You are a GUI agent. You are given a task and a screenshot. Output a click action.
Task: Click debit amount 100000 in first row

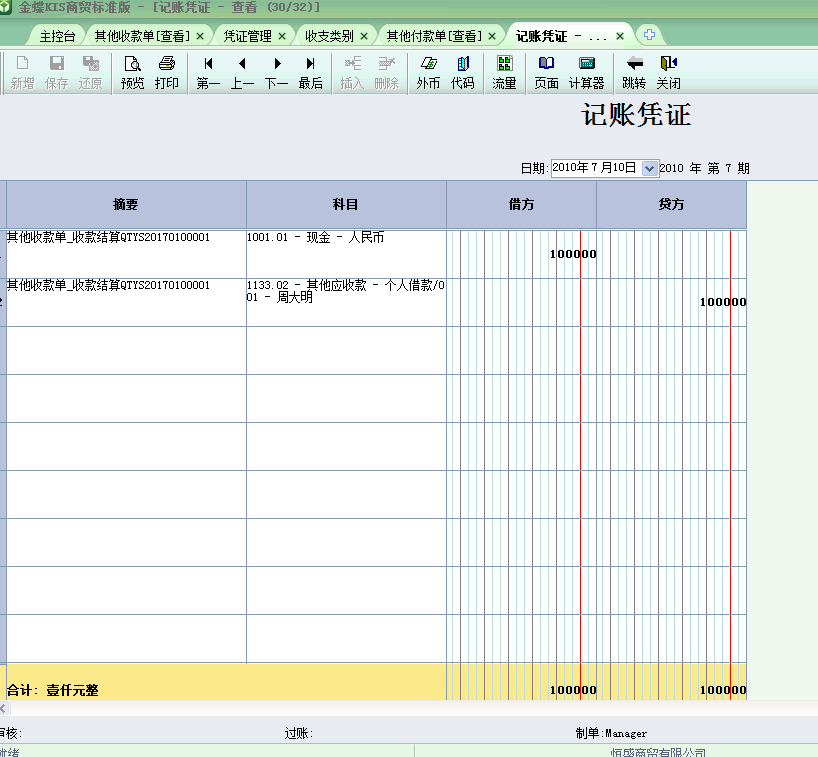573,254
